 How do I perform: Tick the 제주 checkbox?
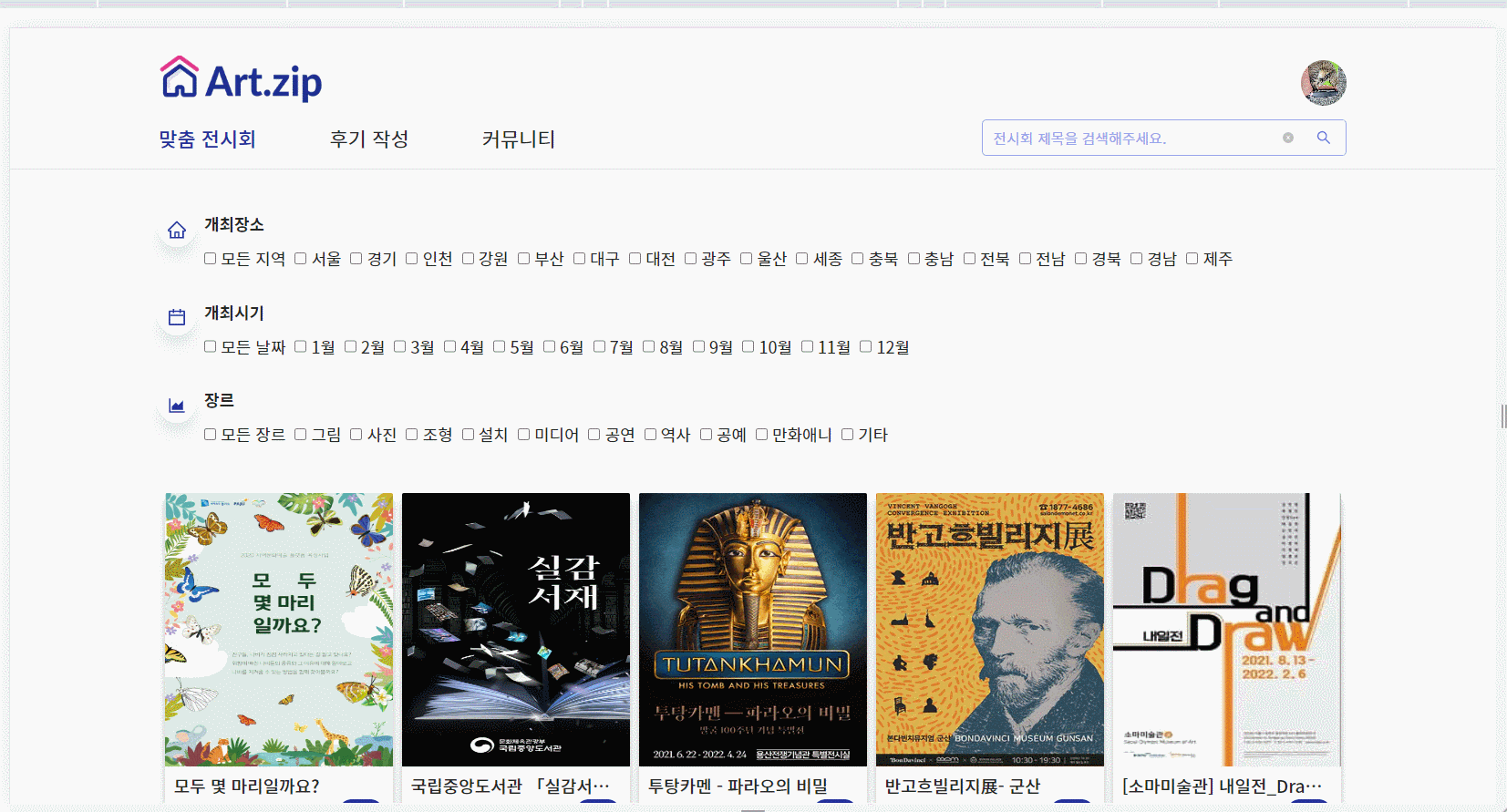click(x=1192, y=259)
